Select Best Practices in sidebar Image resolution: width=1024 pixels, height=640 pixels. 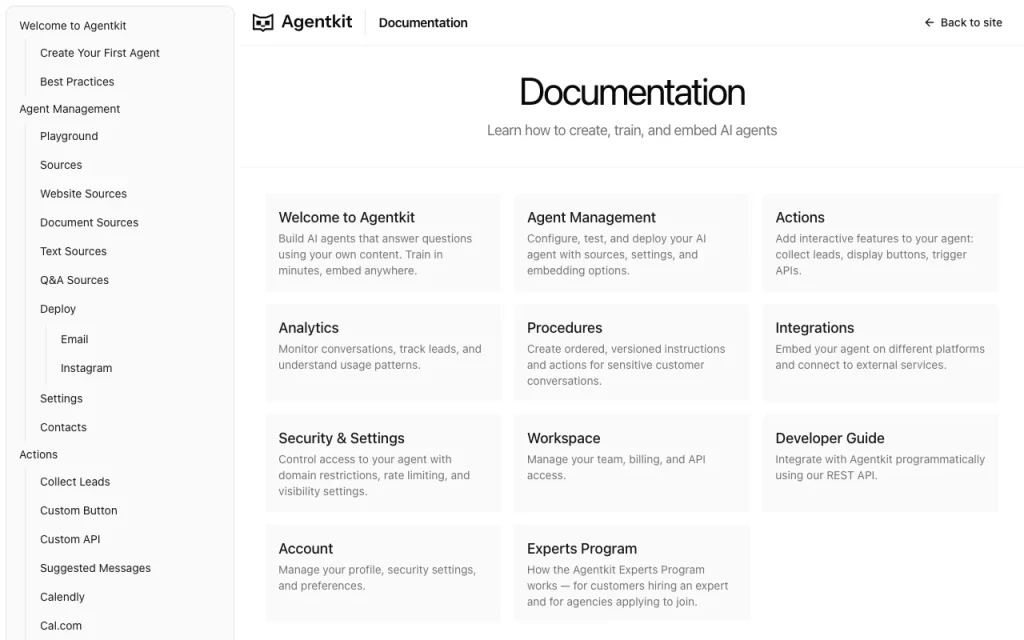pyautogui.click(x=77, y=82)
